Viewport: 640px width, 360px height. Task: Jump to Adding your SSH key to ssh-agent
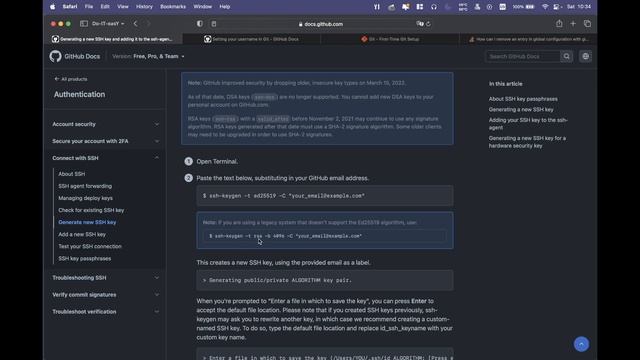coord(528,124)
